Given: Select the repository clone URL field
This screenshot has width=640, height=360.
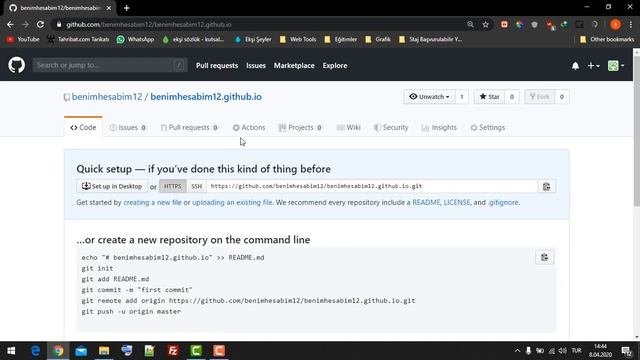Looking at the screenshot, I should (x=372, y=186).
